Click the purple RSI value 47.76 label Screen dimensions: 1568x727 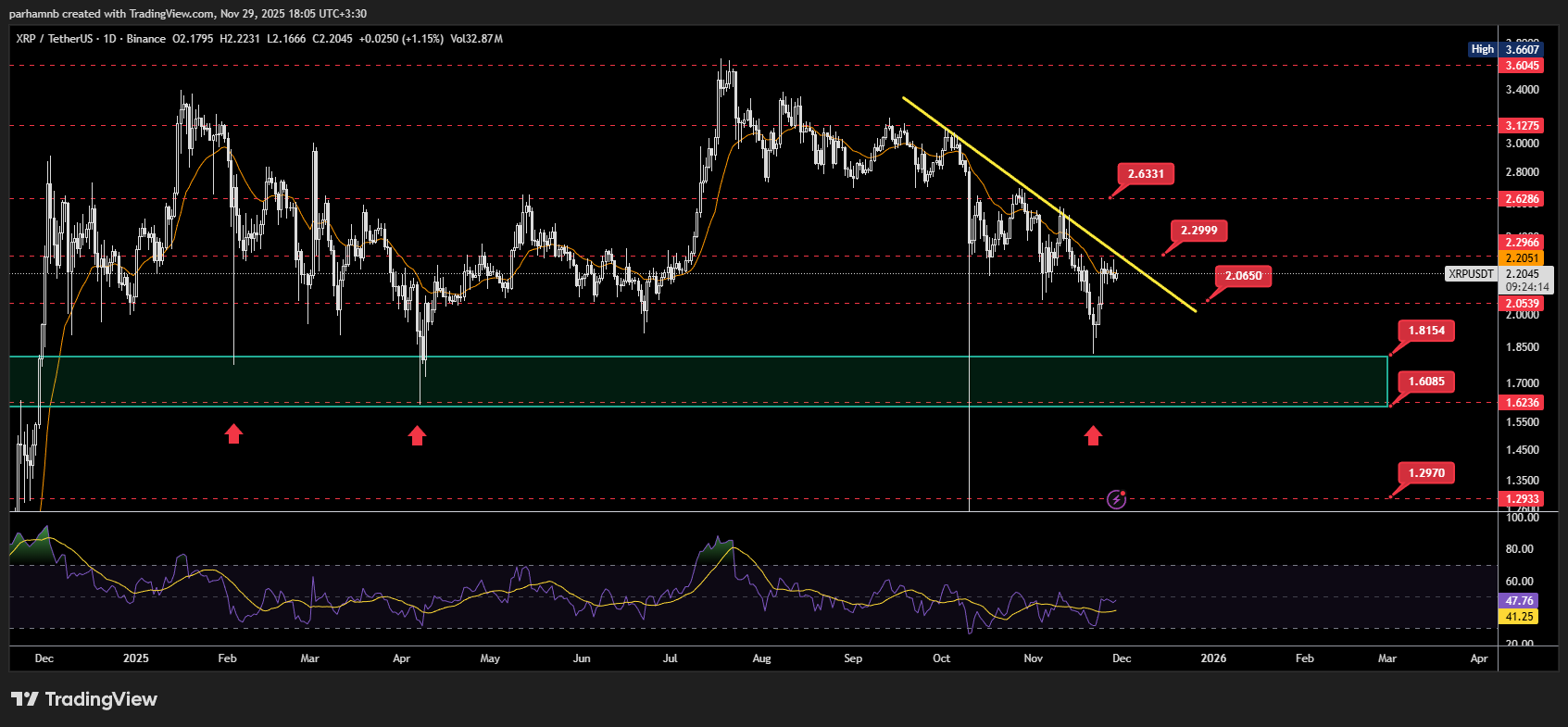point(1519,601)
